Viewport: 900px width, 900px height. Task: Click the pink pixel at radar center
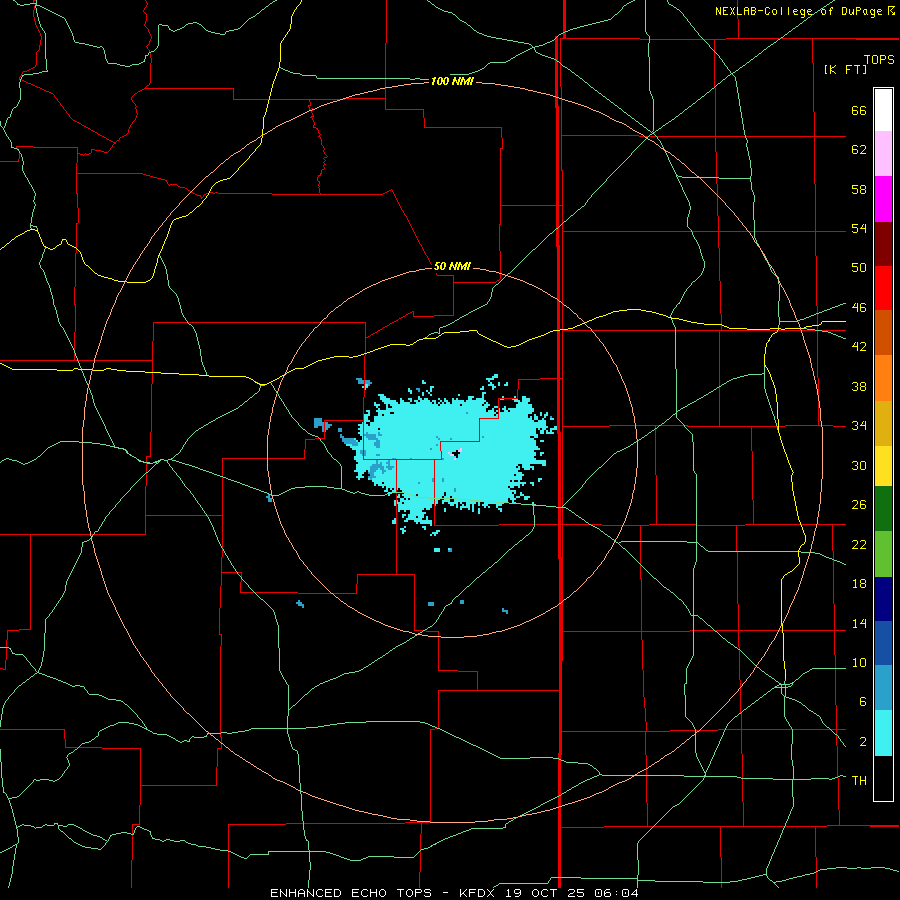[455, 454]
